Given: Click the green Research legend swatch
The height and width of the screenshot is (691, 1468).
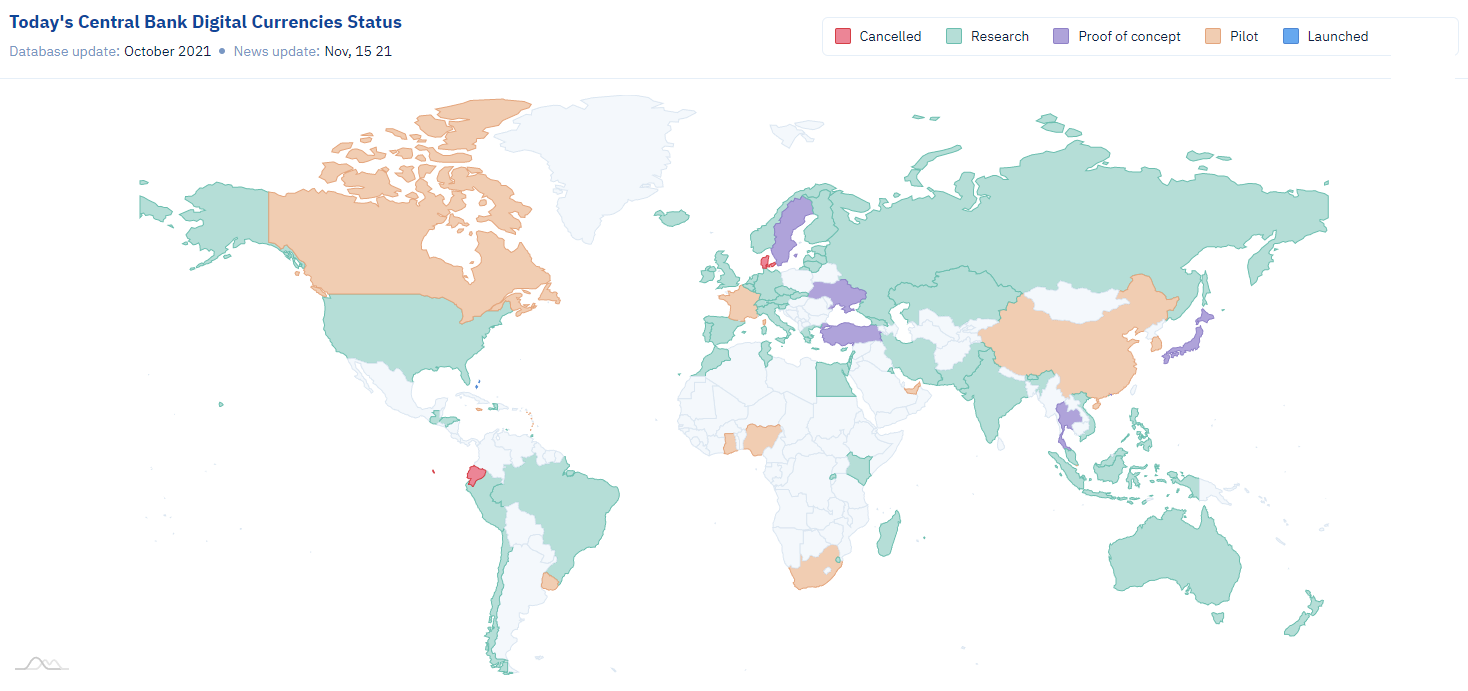Looking at the screenshot, I should (954, 36).
